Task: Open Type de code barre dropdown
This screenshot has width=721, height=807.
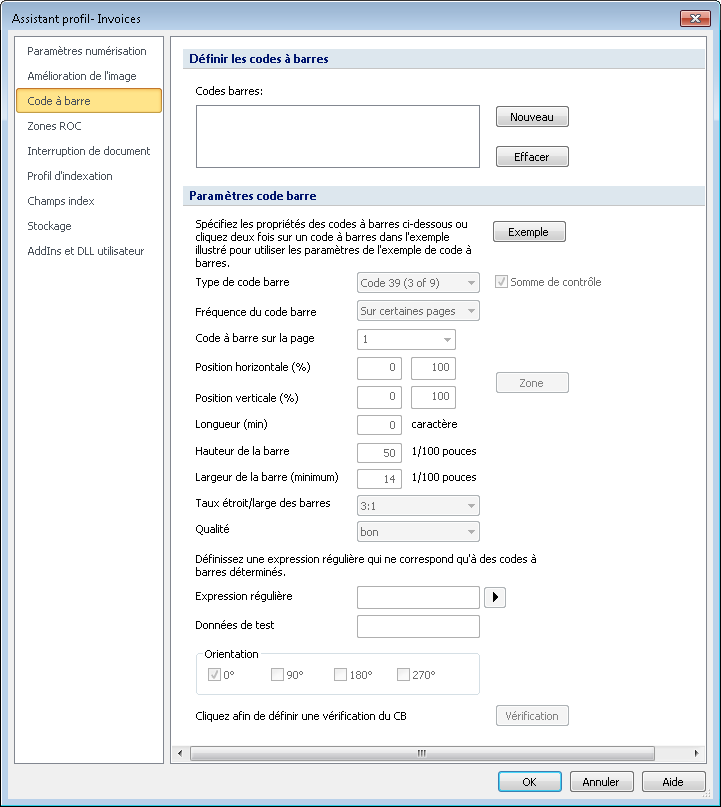Action: (x=418, y=283)
